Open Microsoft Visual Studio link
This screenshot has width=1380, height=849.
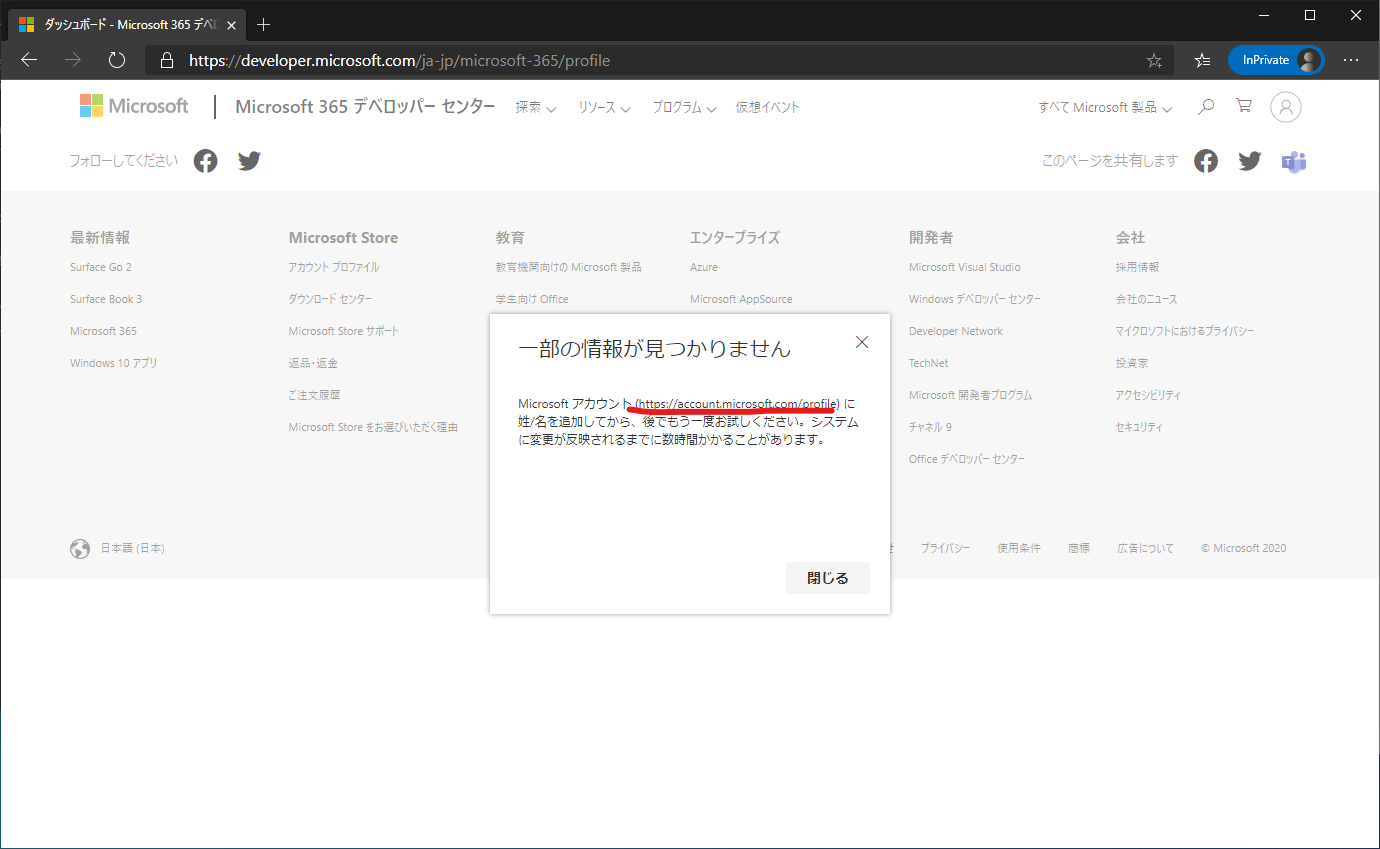pos(965,267)
